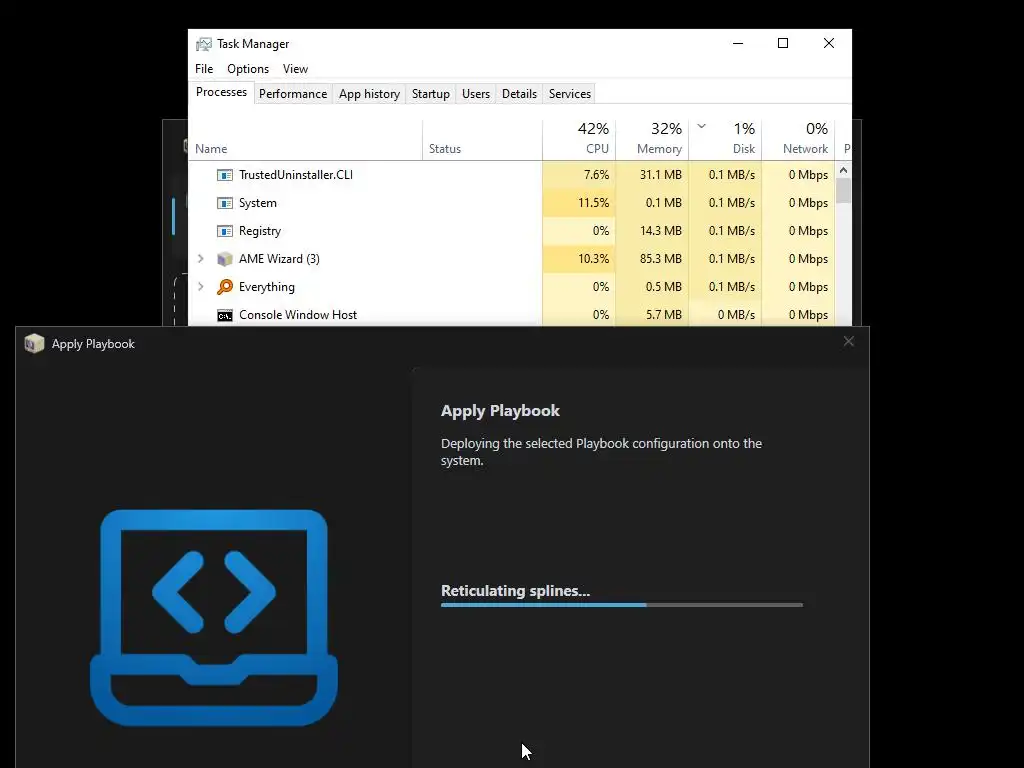Click the Console Window Host icon
This screenshot has width=1024, height=768.
(x=225, y=315)
